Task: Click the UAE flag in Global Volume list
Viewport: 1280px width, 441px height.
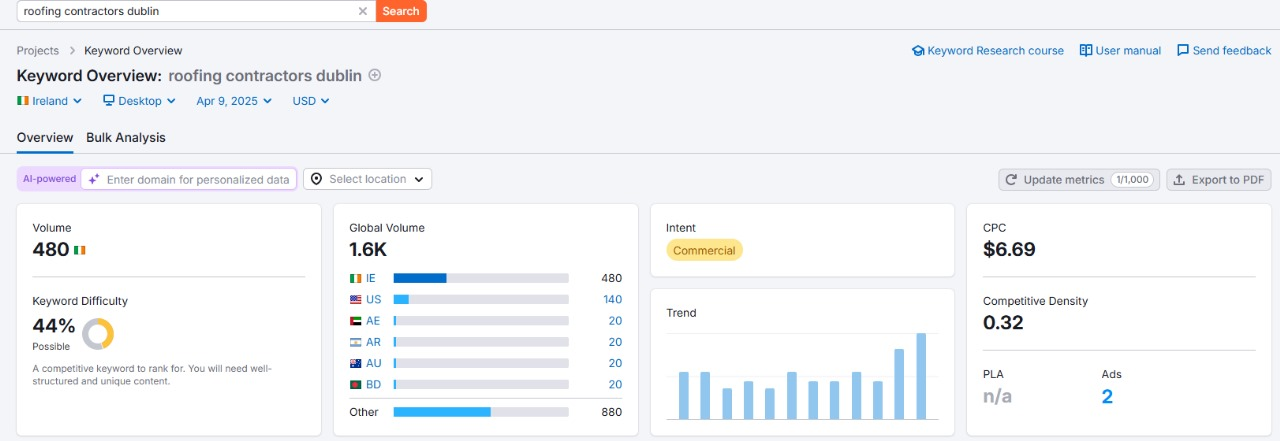Action: click(x=355, y=321)
